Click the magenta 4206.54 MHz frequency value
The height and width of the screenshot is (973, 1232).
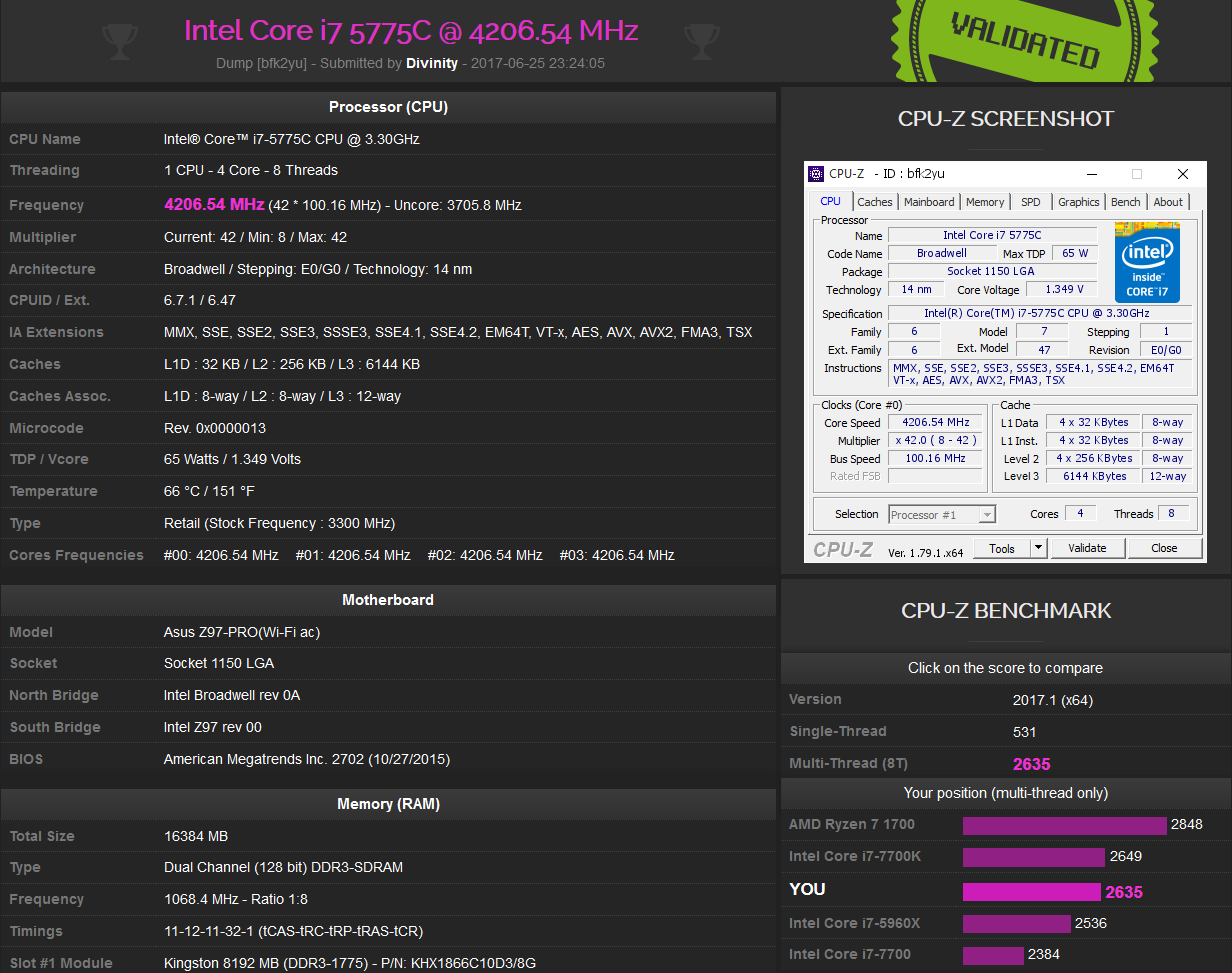tap(214, 204)
